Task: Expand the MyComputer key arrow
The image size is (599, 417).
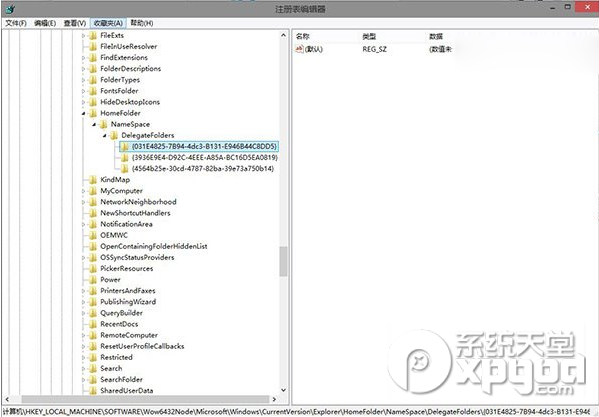Action: (84, 191)
